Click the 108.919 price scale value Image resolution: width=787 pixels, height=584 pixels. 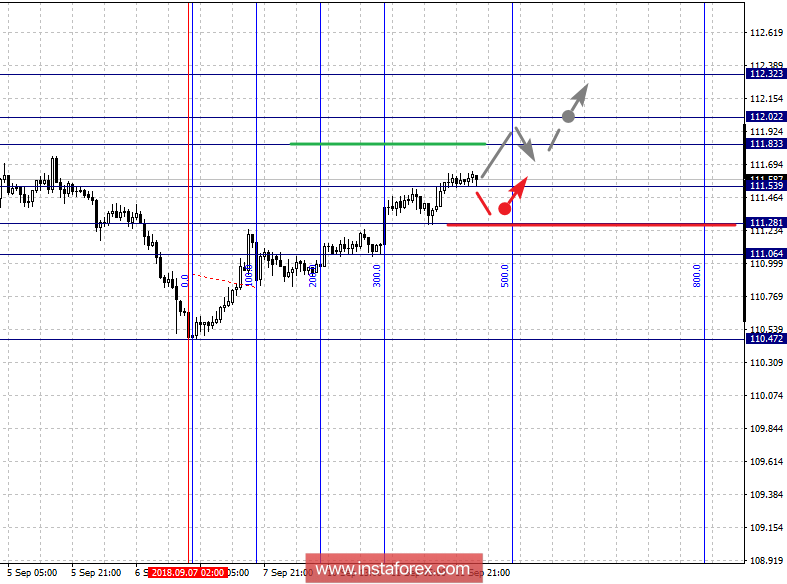tap(766, 560)
